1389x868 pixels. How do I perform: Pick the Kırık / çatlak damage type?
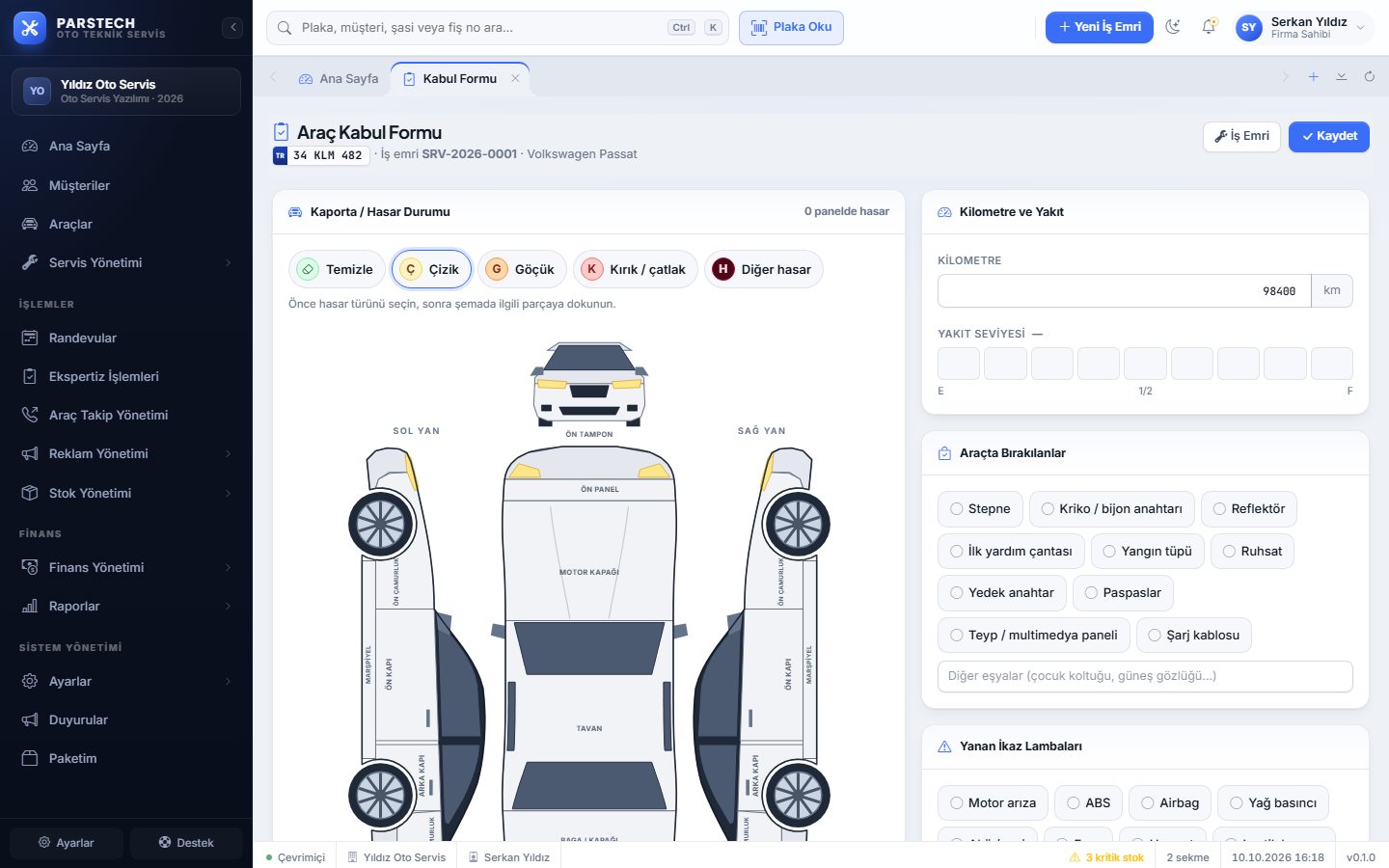(x=635, y=269)
